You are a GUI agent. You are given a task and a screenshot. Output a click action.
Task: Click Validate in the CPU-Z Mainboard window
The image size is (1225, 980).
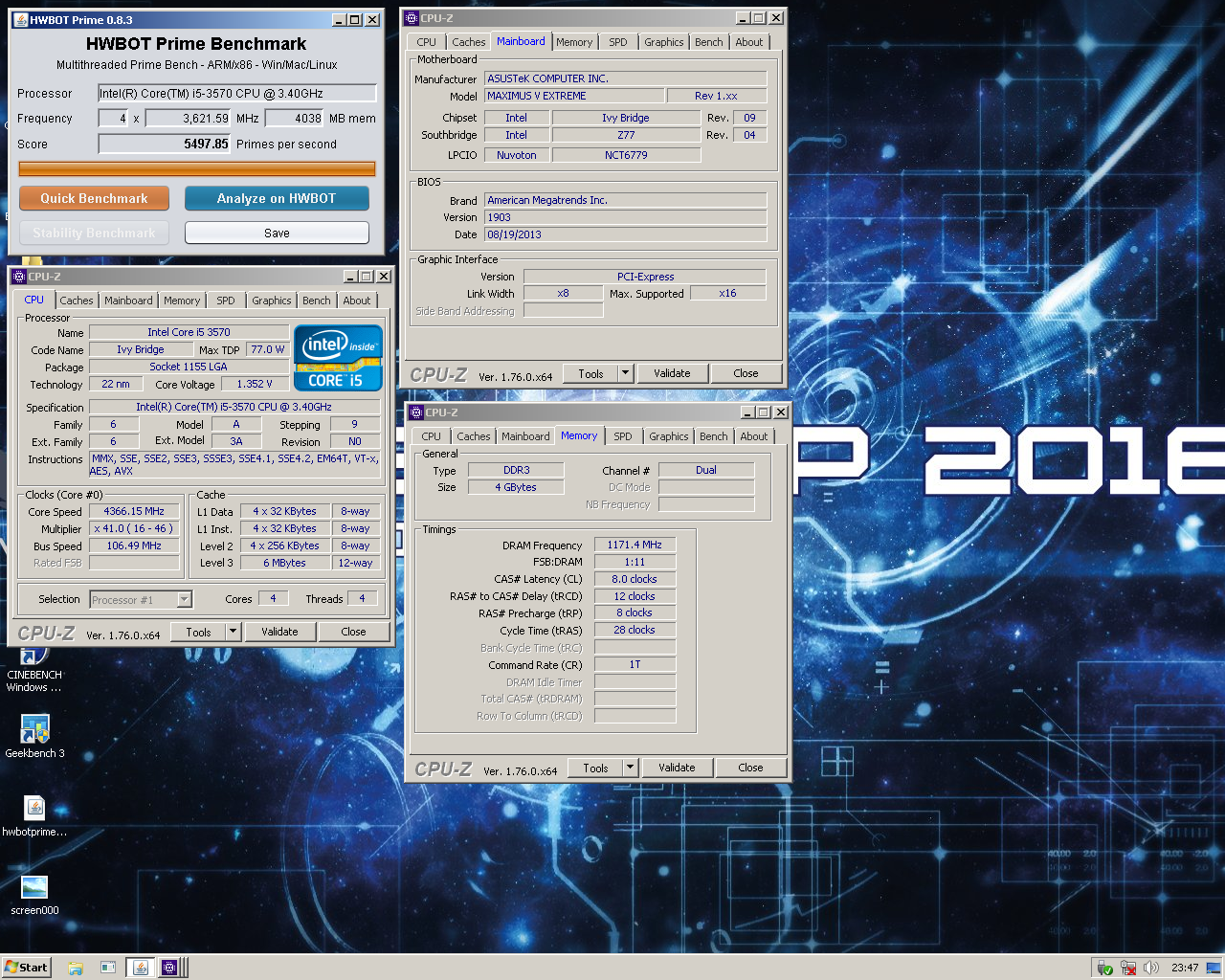tap(672, 373)
